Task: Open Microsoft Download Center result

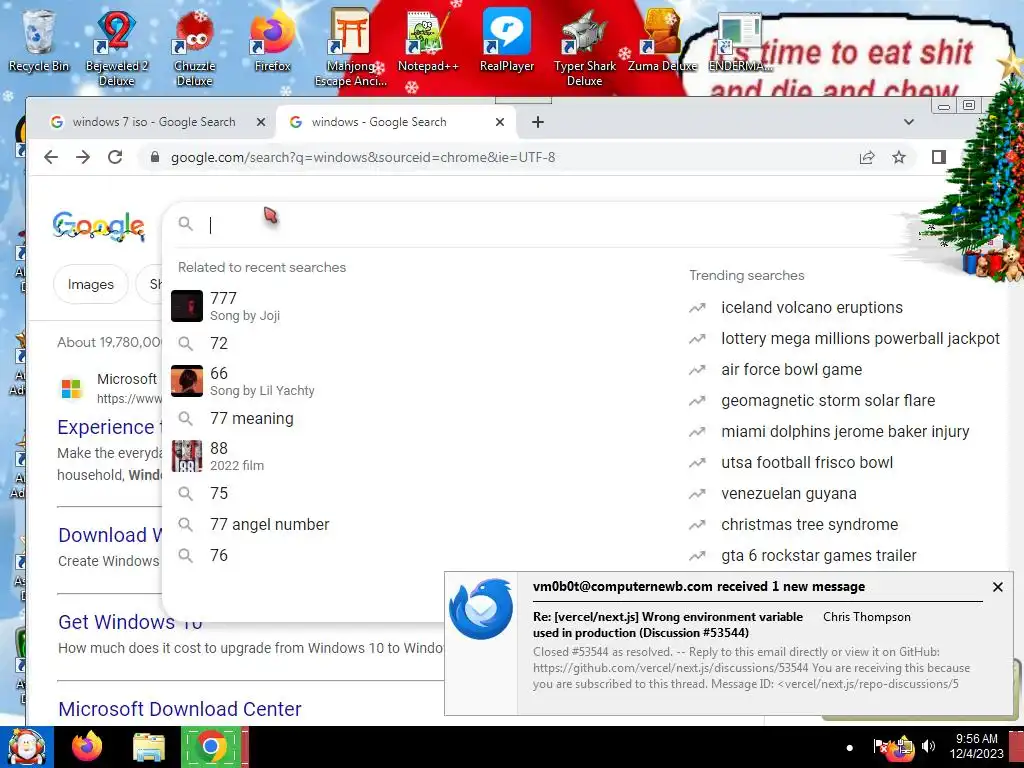Action: (x=180, y=709)
